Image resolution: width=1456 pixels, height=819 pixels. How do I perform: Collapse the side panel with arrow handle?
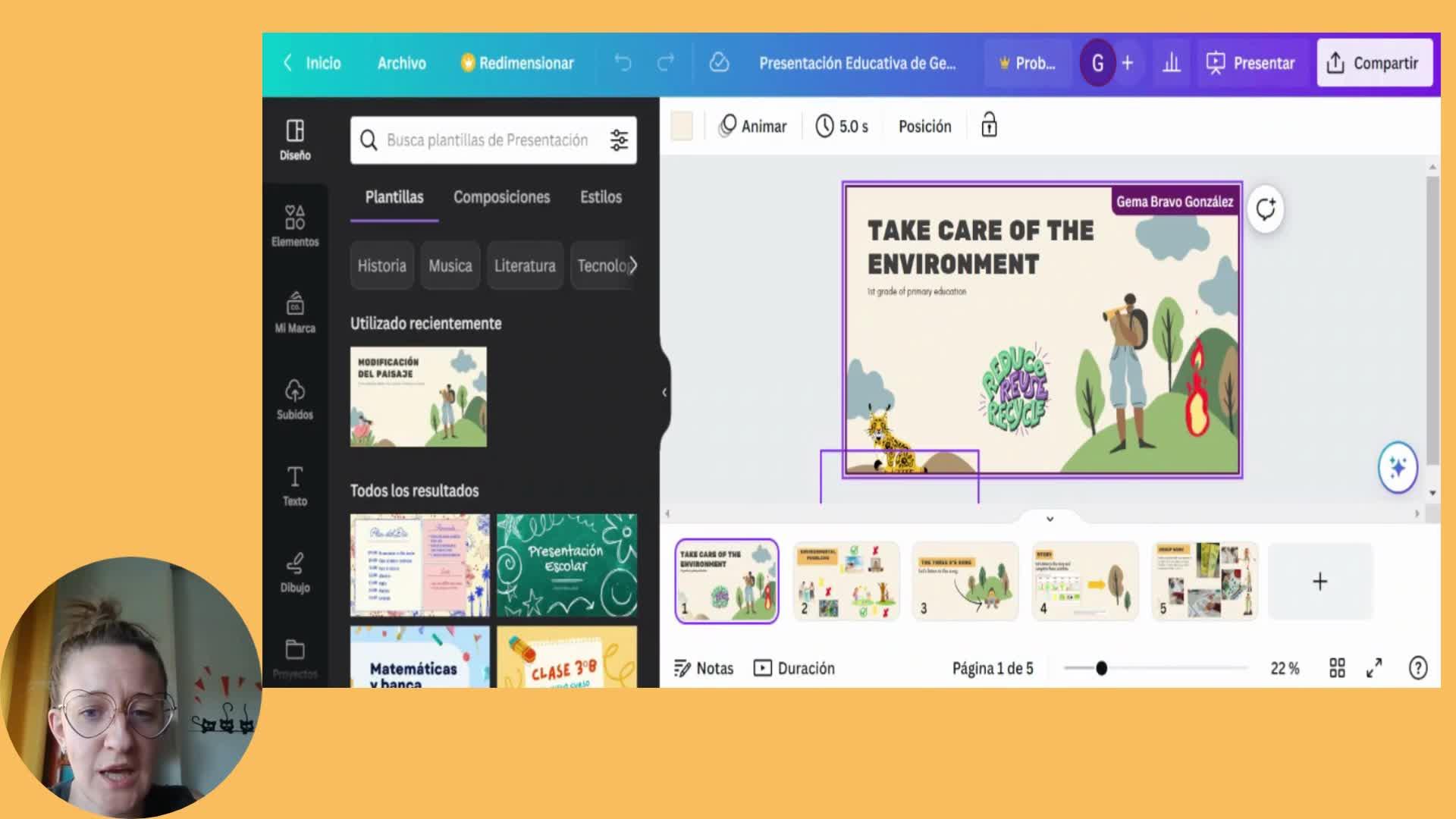664,392
